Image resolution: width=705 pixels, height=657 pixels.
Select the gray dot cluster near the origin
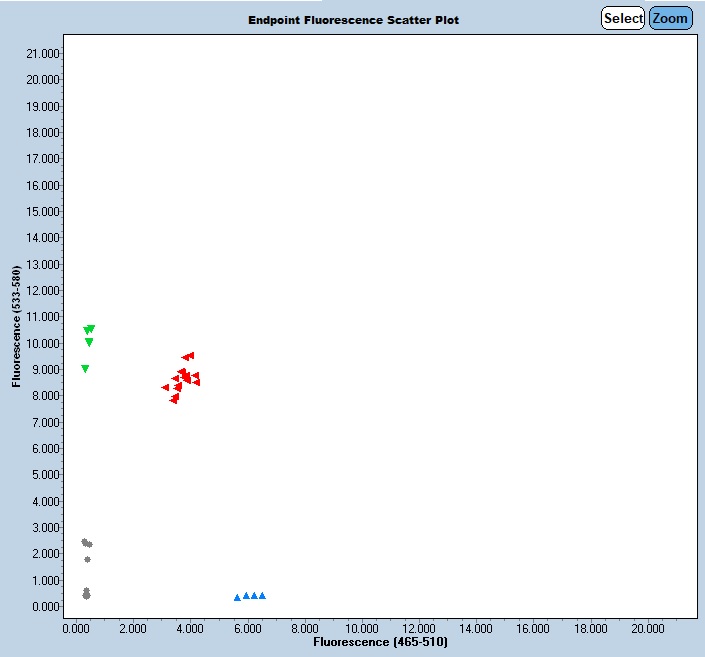coord(86,594)
